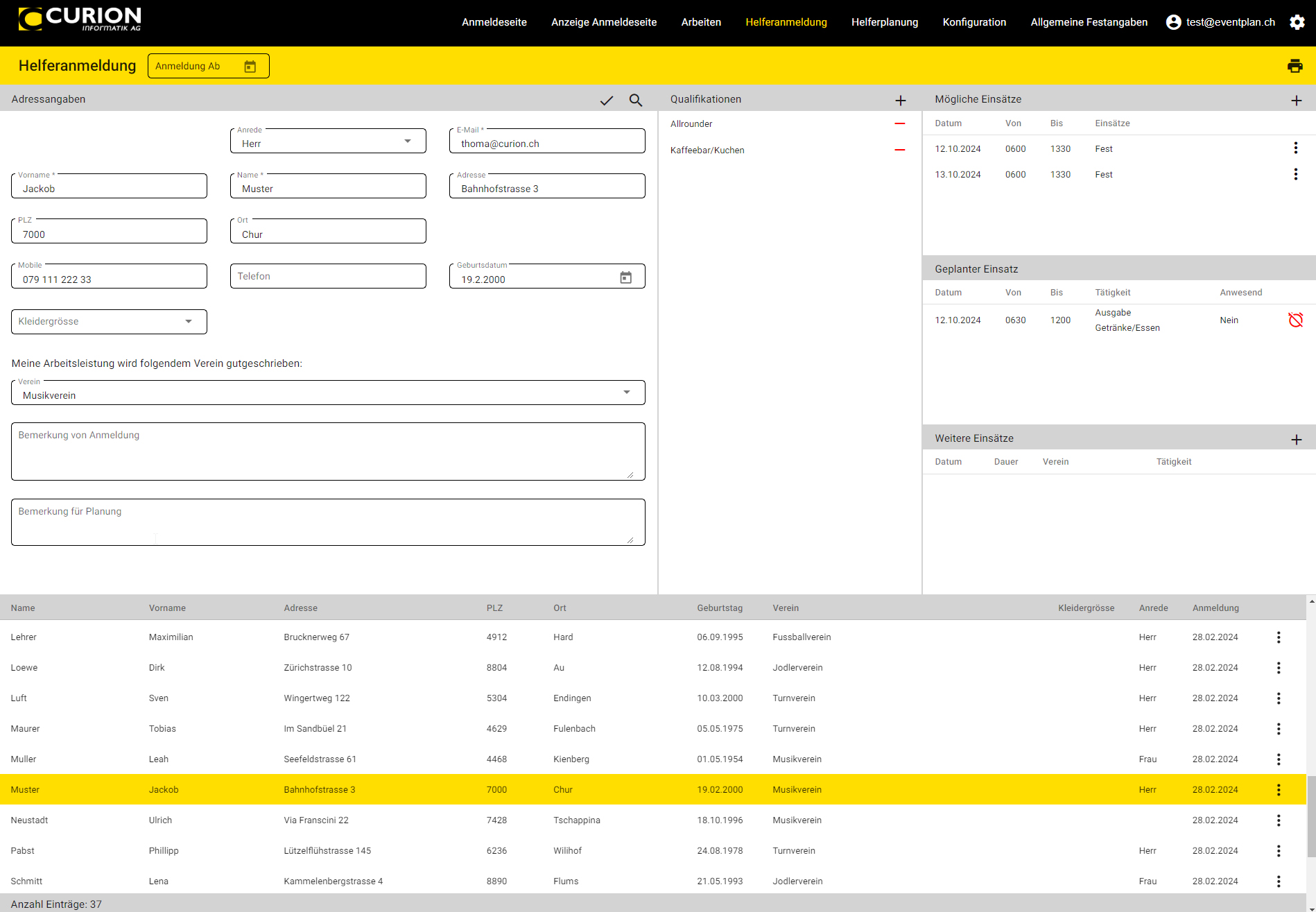Open row menu for Muster Jackob
Viewport: 1316px width, 912px height.
coord(1279,789)
